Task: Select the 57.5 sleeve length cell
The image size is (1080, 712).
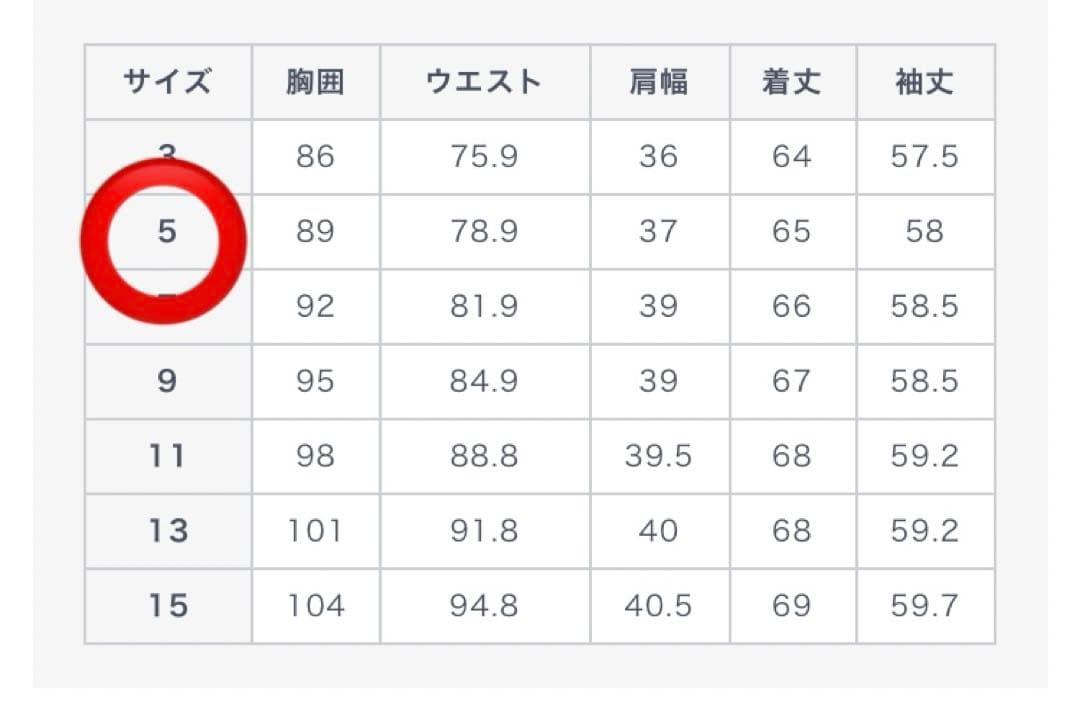Action: click(924, 157)
